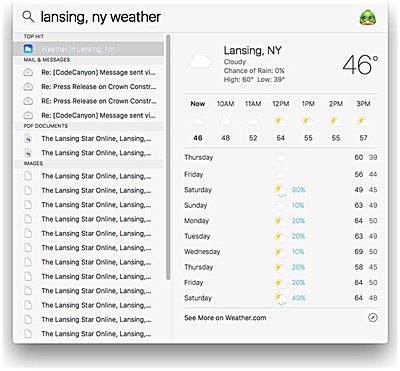Click the 30% rain chance for Saturday

[x=298, y=190]
